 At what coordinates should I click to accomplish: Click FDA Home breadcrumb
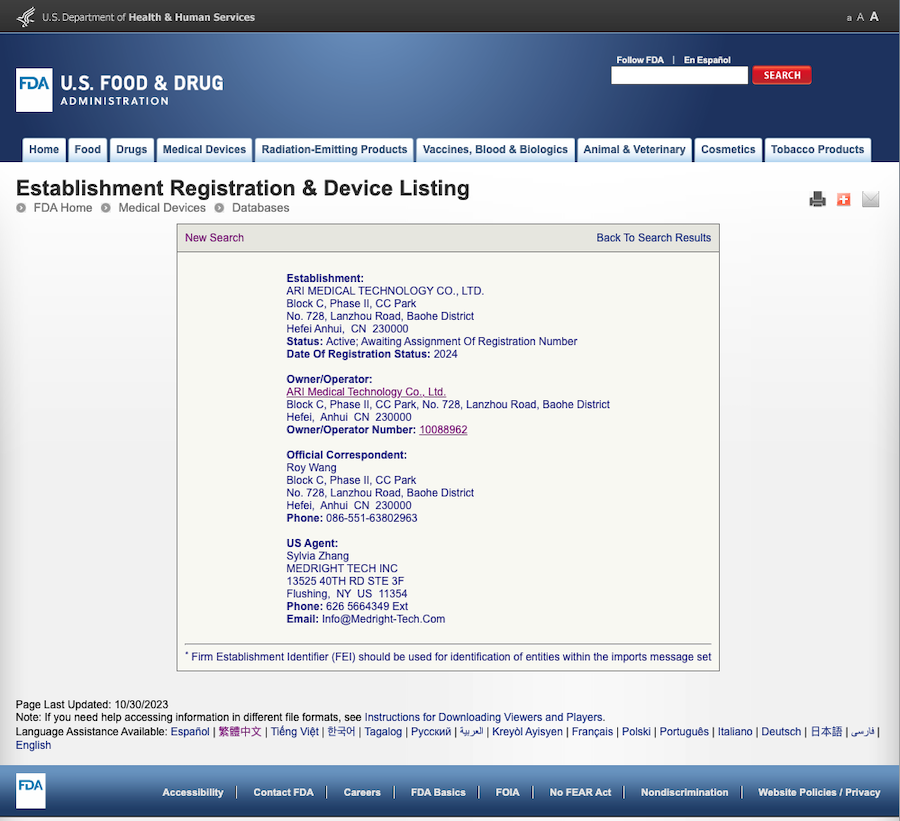click(x=63, y=208)
